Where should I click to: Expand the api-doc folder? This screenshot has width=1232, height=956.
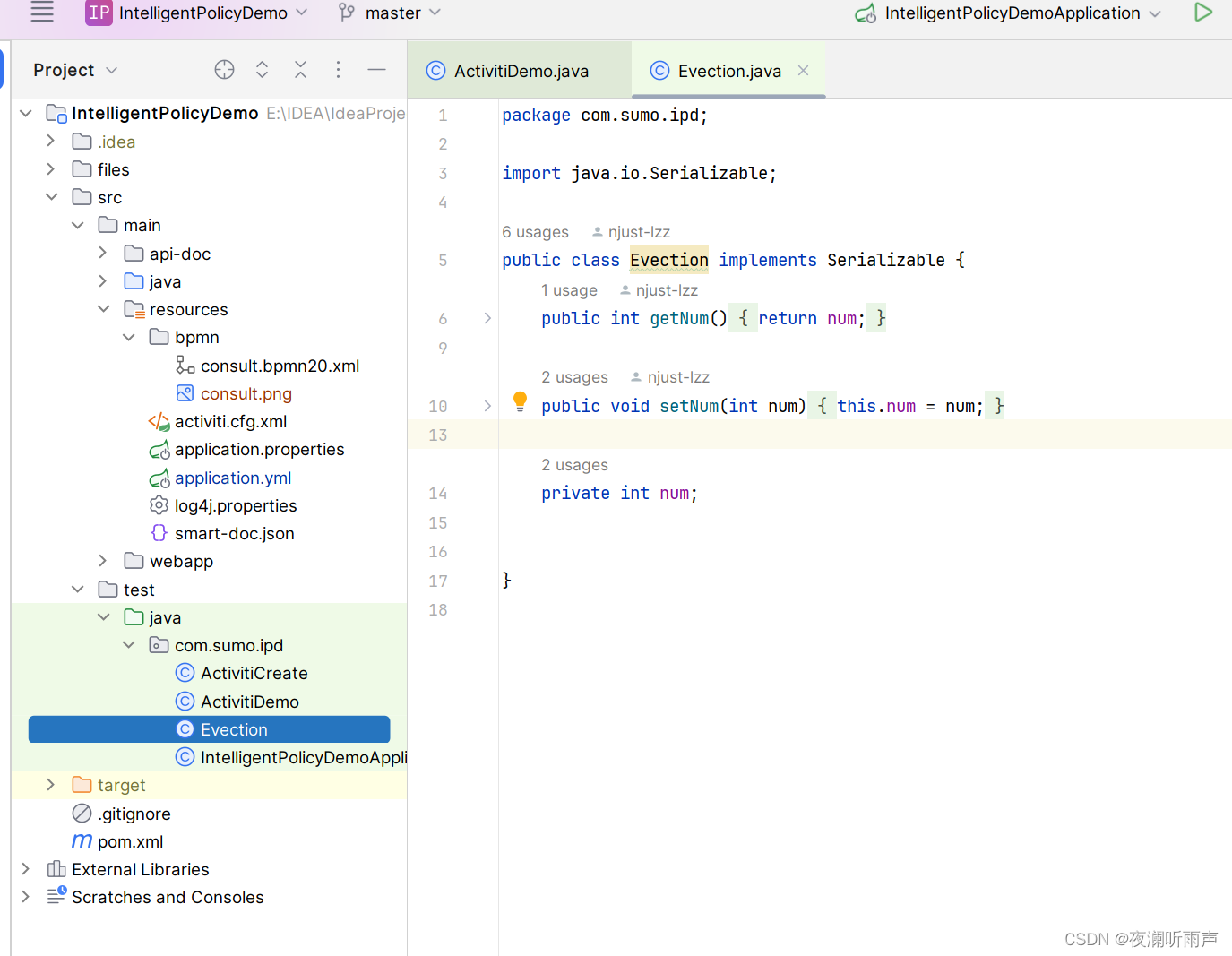[x=102, y=253]
